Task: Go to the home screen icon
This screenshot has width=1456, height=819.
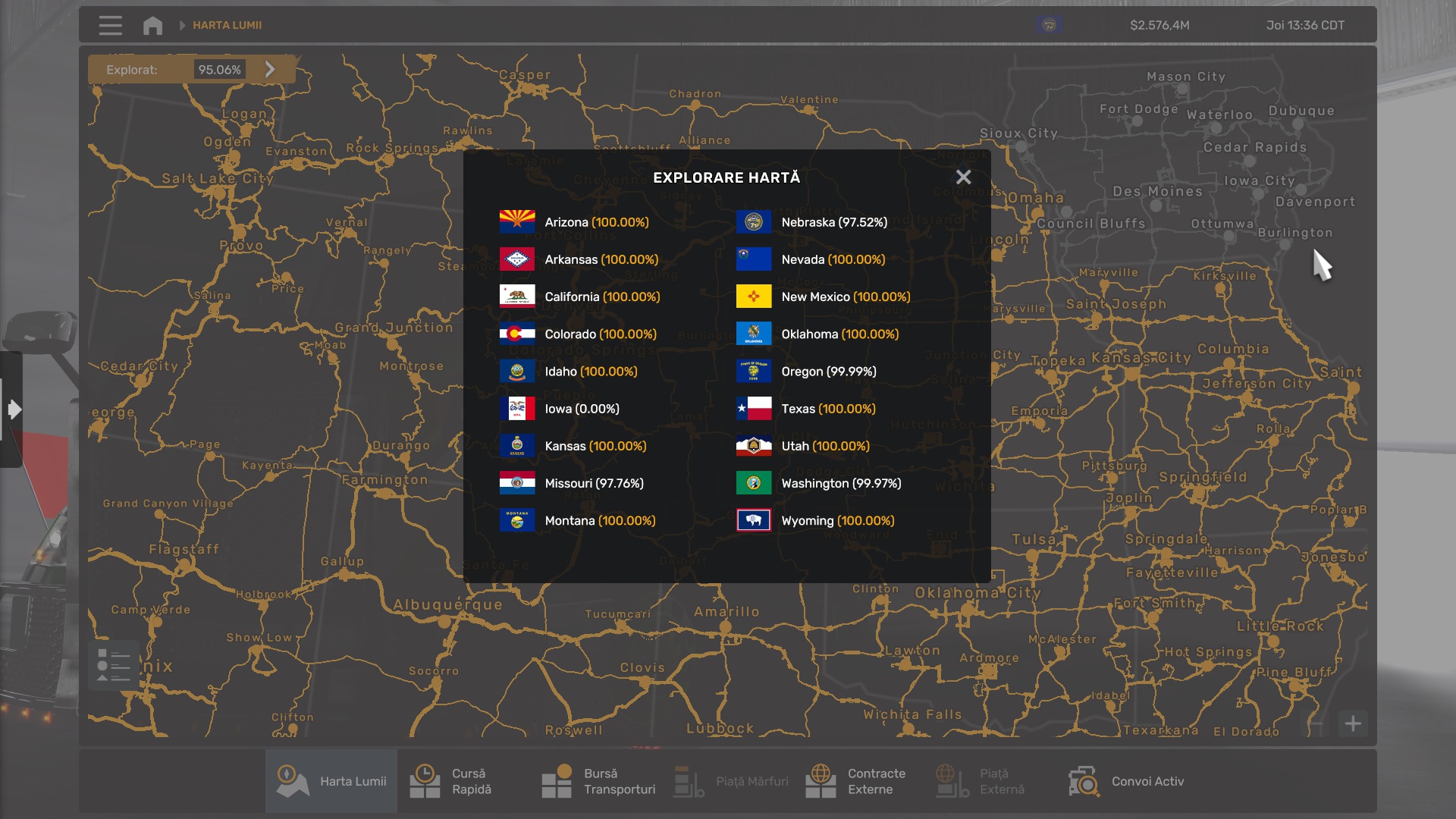Action: tap(152, 25)
